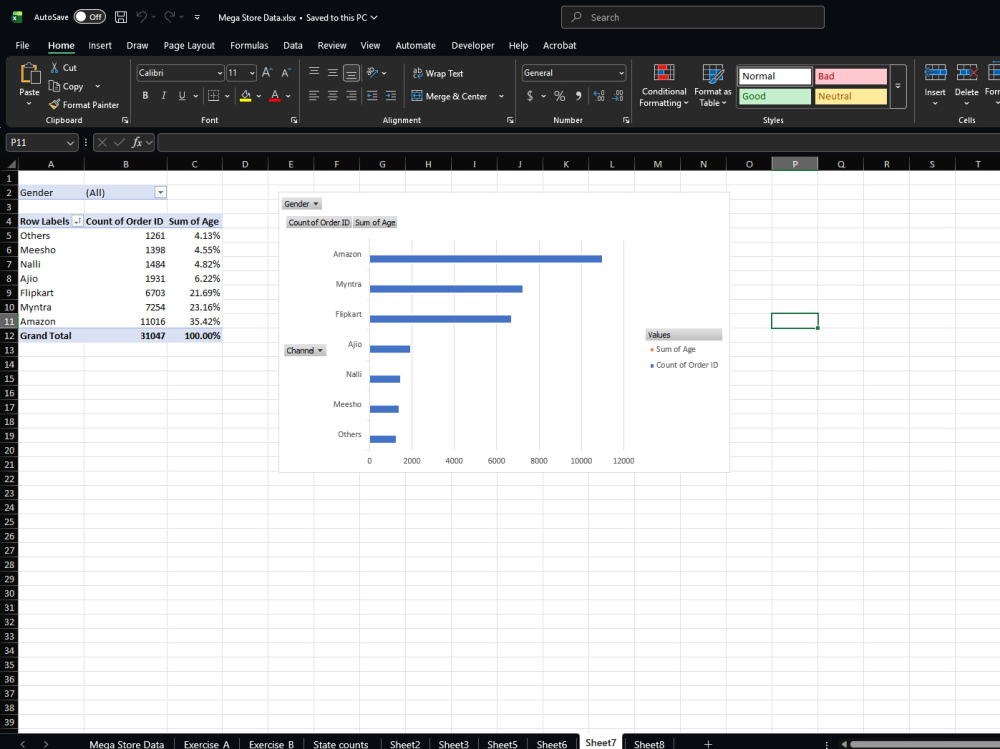Viewport: 1000px width, 749px height.
Task: Switch to the Formulas ribbon tab
Action: click(249, 45)
